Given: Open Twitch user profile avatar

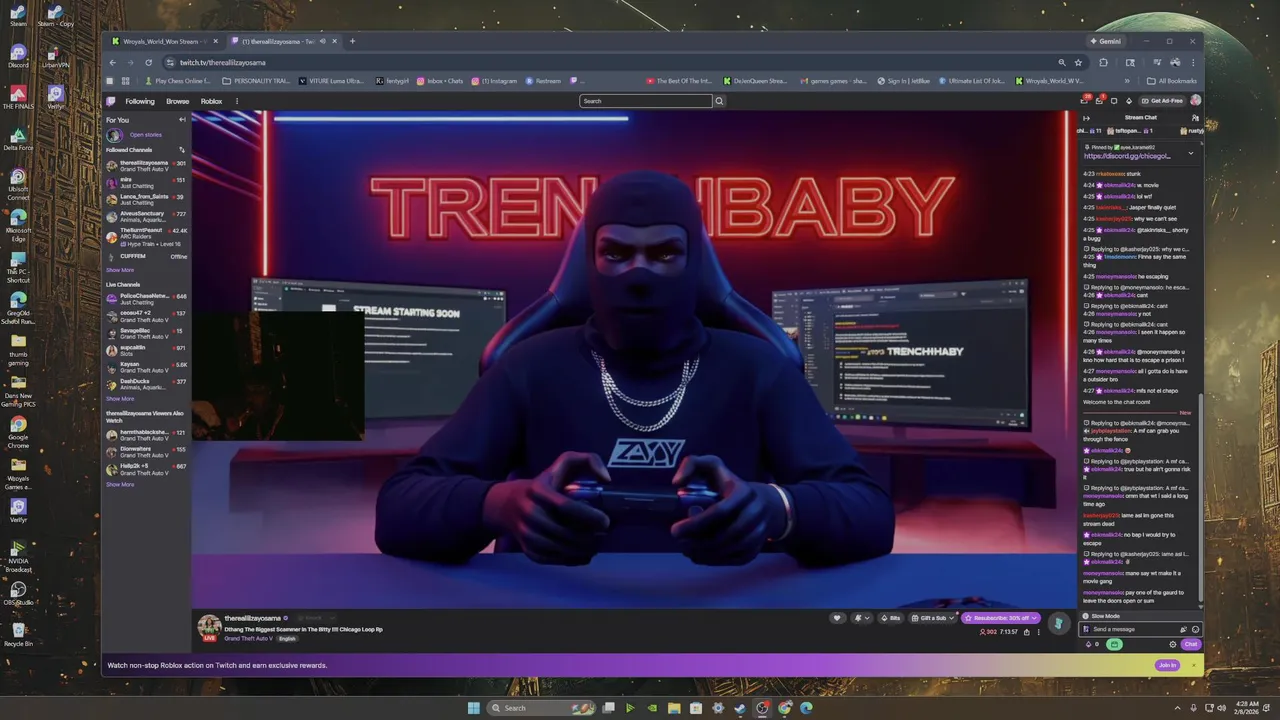Looking at the screenshot, I should click(x=1195, y=100).
